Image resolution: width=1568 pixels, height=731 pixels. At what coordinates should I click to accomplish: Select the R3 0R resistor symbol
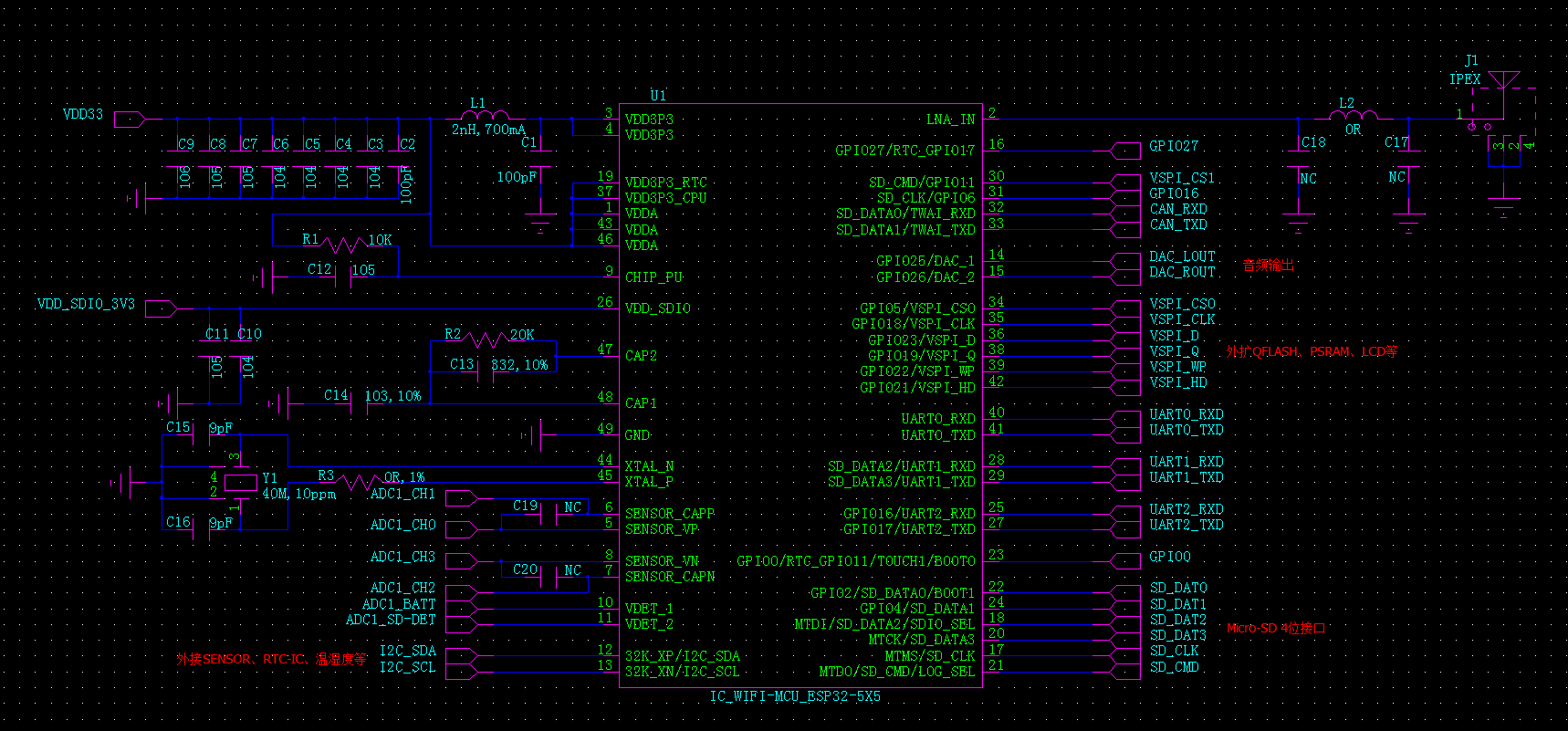359,481
